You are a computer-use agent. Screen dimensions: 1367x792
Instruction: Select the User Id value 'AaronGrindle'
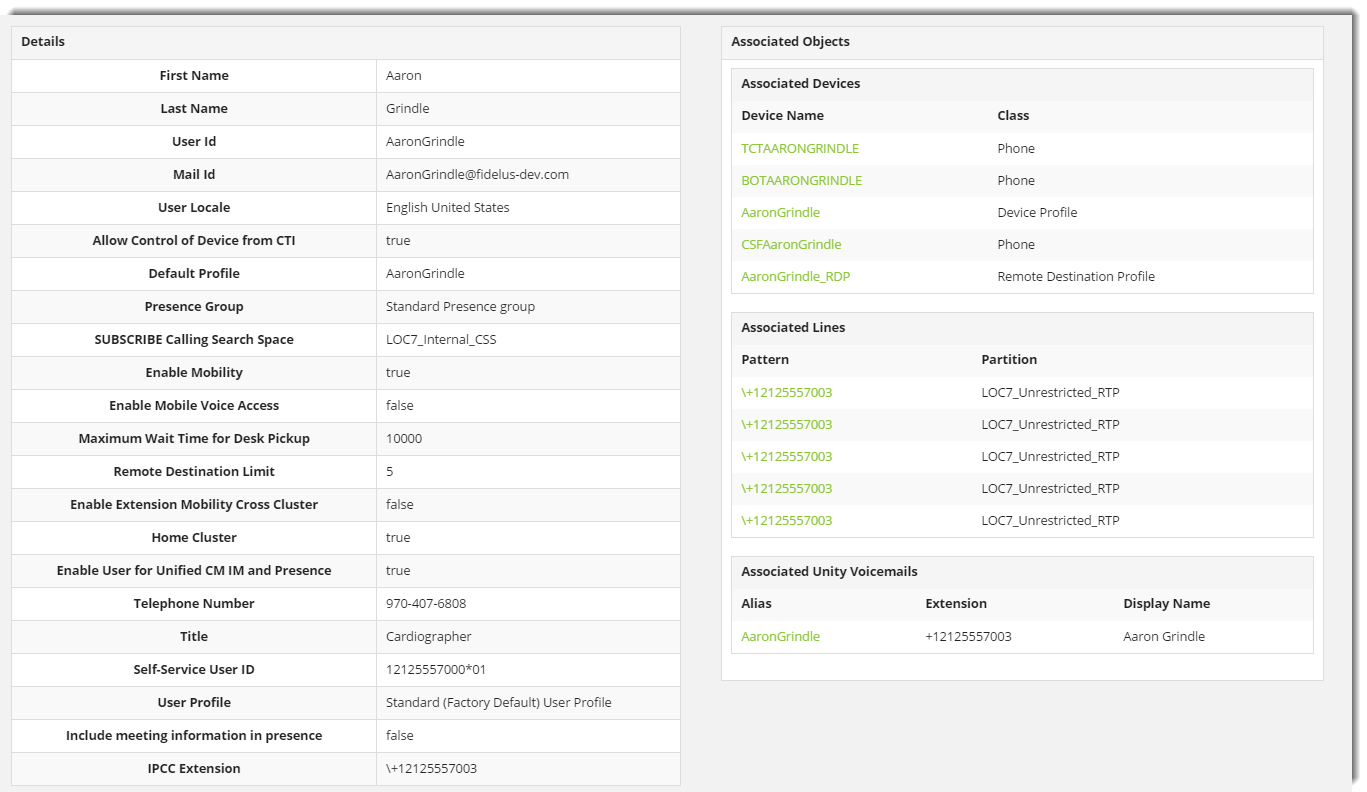[x=425, y=141]
